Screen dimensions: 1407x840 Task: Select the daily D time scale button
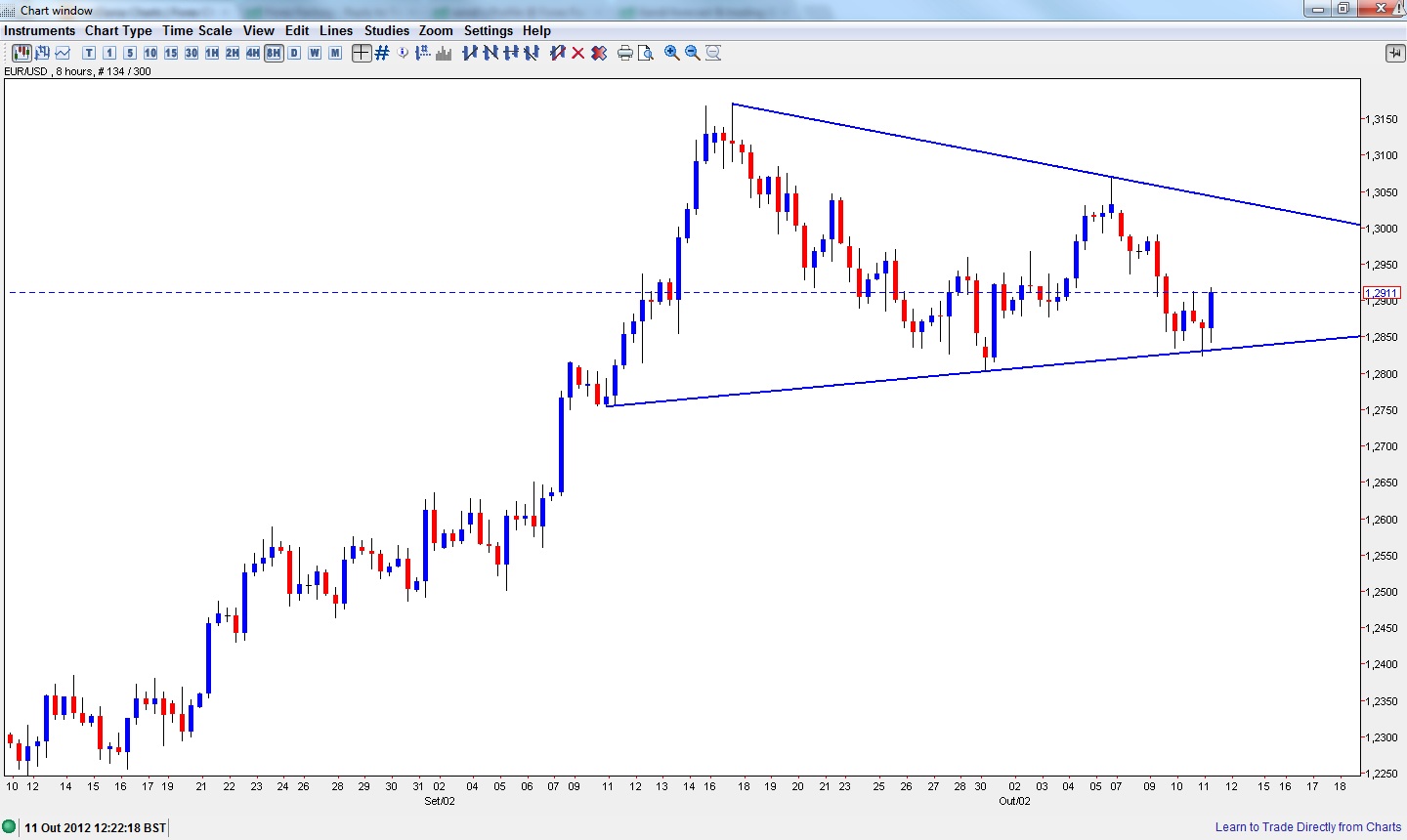tap(294, 53)
